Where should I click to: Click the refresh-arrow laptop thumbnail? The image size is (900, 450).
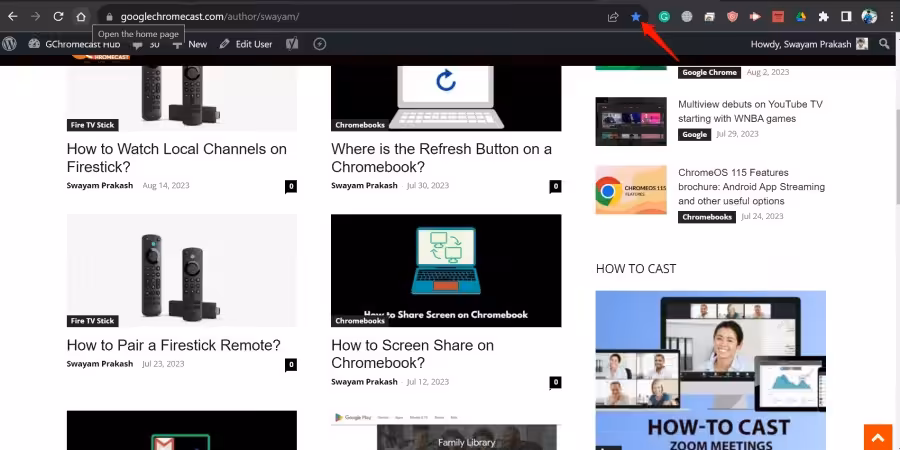446,98
